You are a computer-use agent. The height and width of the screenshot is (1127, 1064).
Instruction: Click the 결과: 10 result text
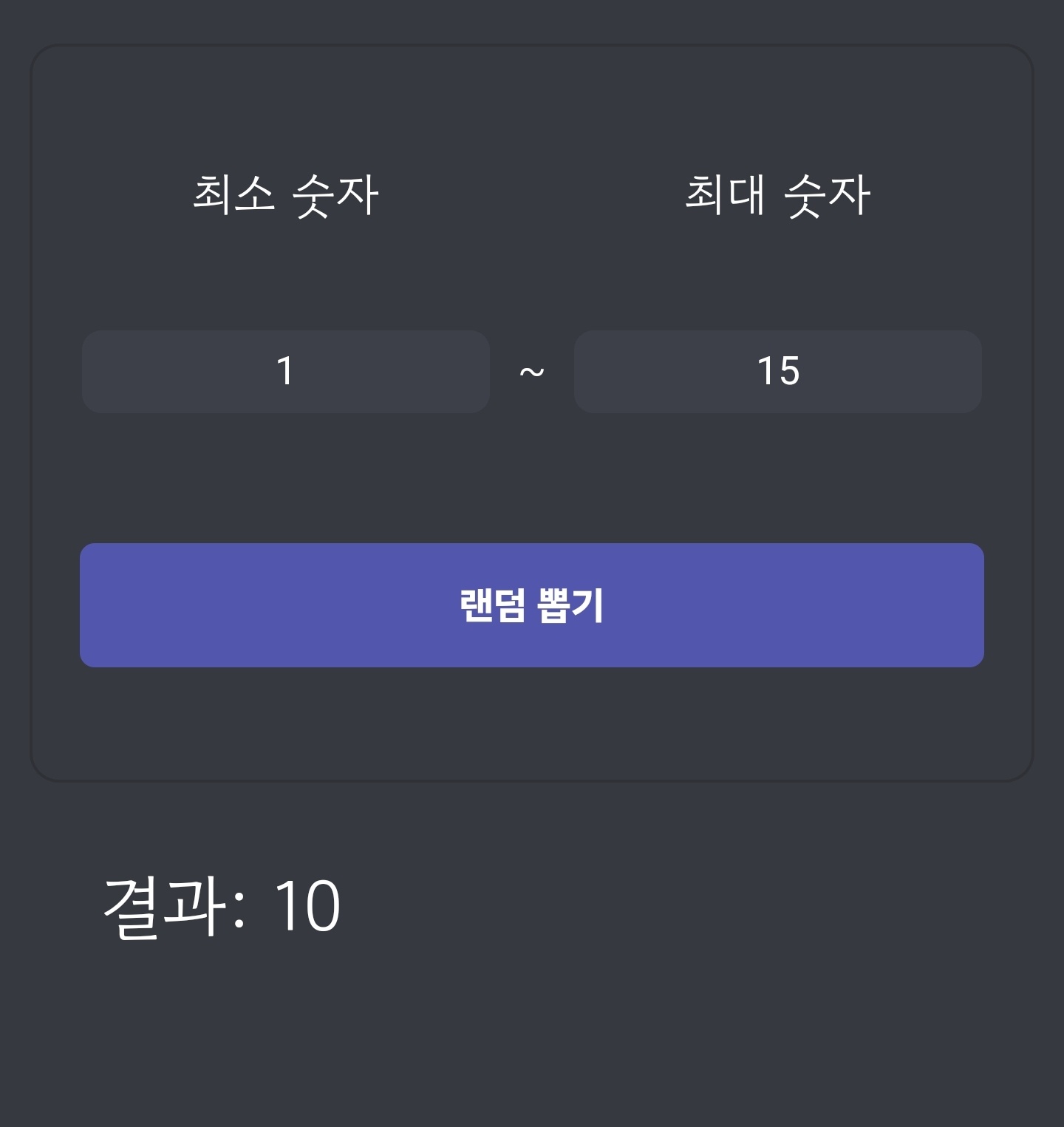pyautogui.click(x=222, y=906)
